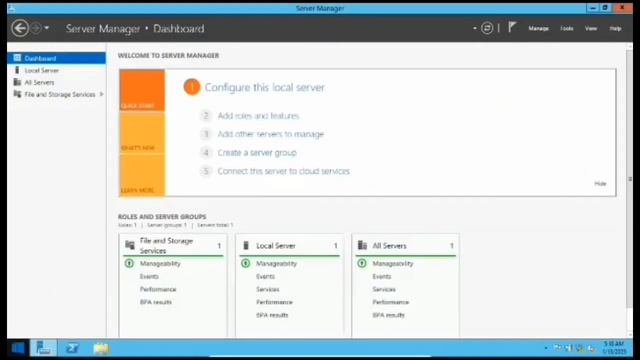The image size is (640, 360).
Task: Click the orange step 1 circle
Action: [x=192, y=87]
